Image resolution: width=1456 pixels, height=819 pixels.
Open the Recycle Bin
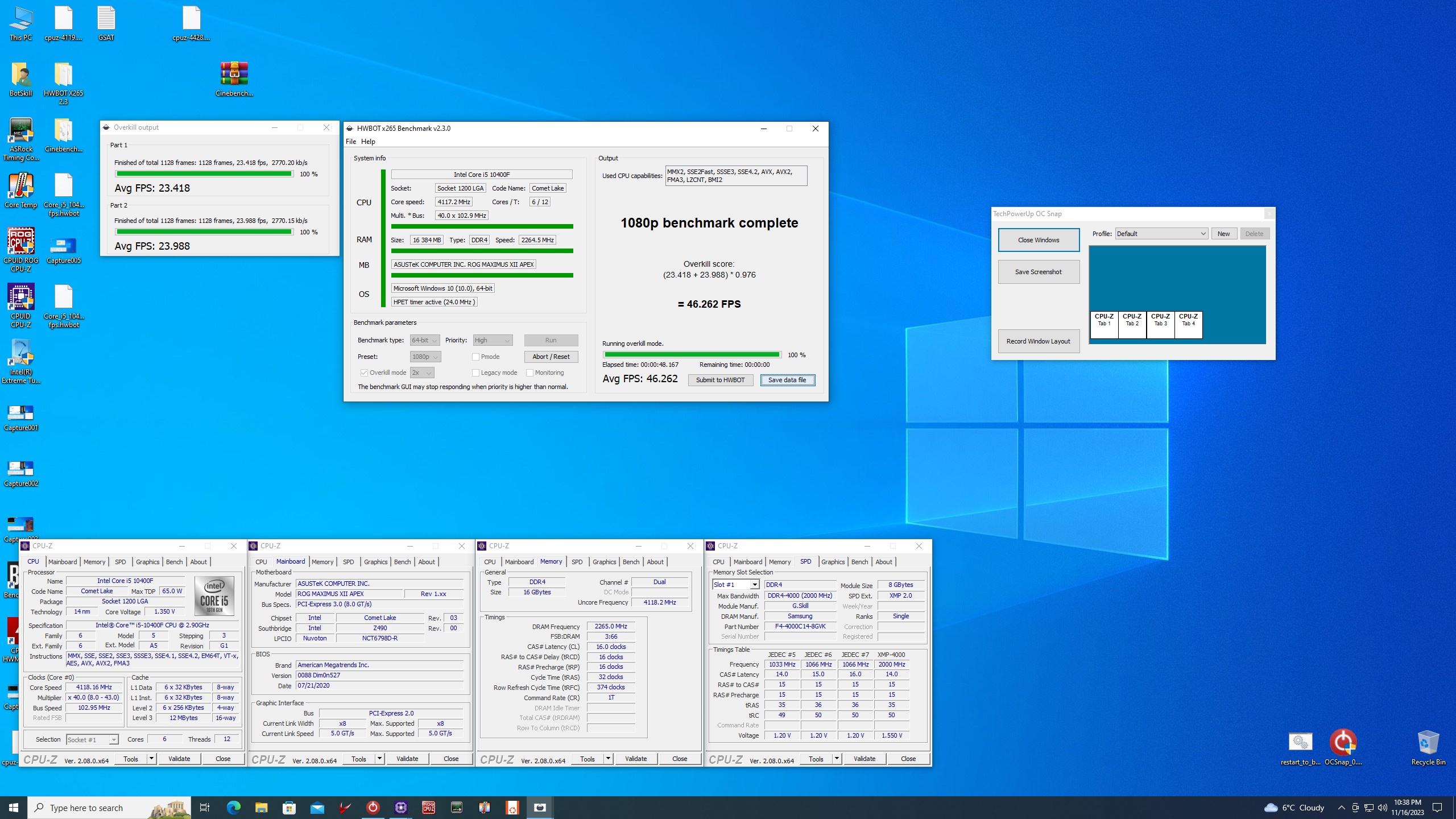[x=1428, y=748]
